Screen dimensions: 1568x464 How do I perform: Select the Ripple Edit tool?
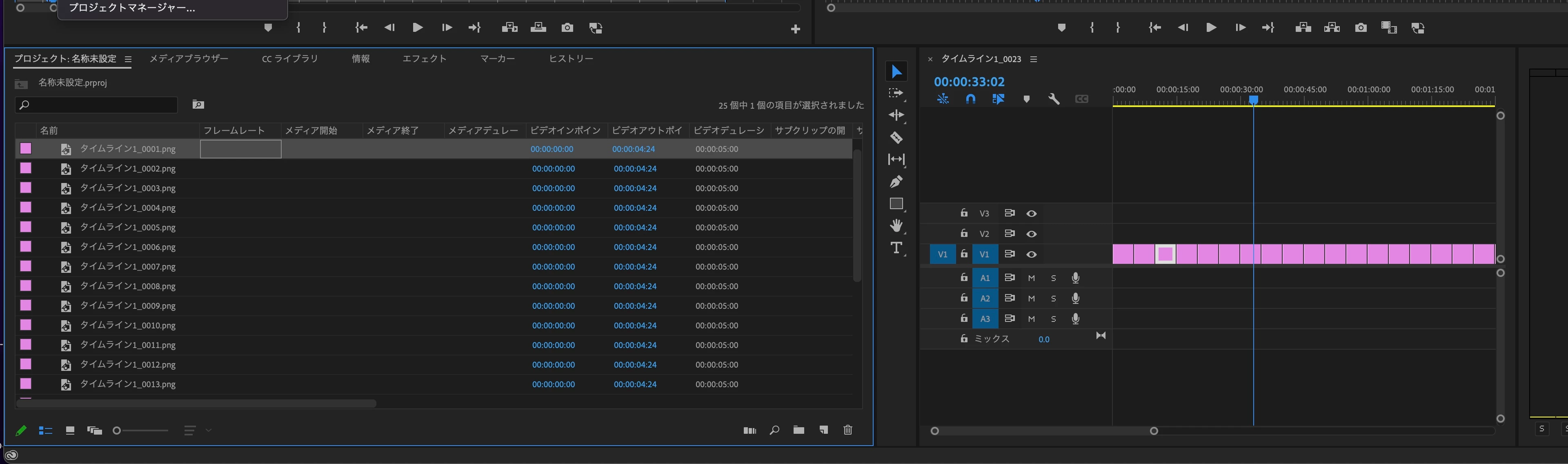[896, 115]
